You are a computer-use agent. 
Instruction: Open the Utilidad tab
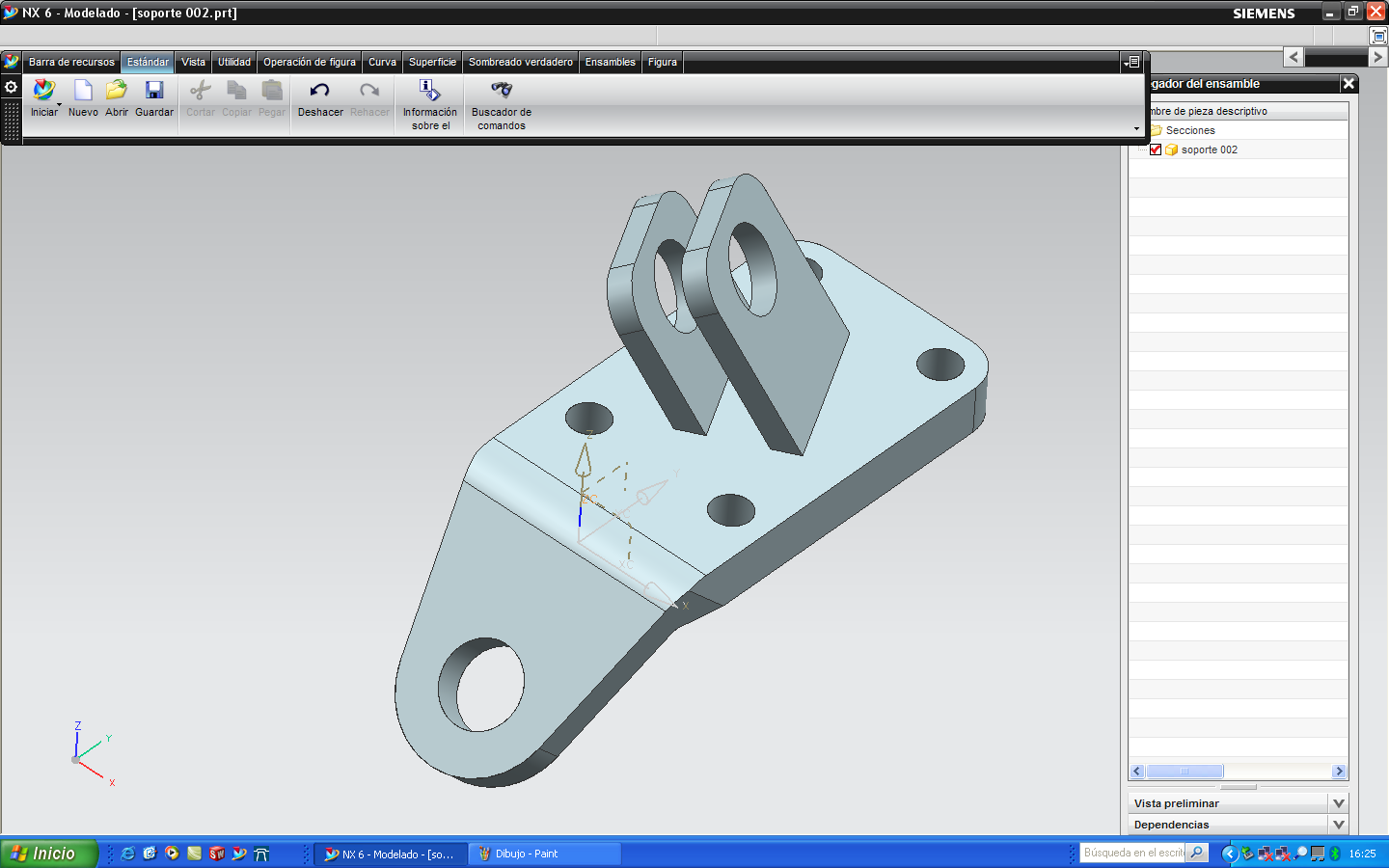pyautogui.click(x=234, y=62)
